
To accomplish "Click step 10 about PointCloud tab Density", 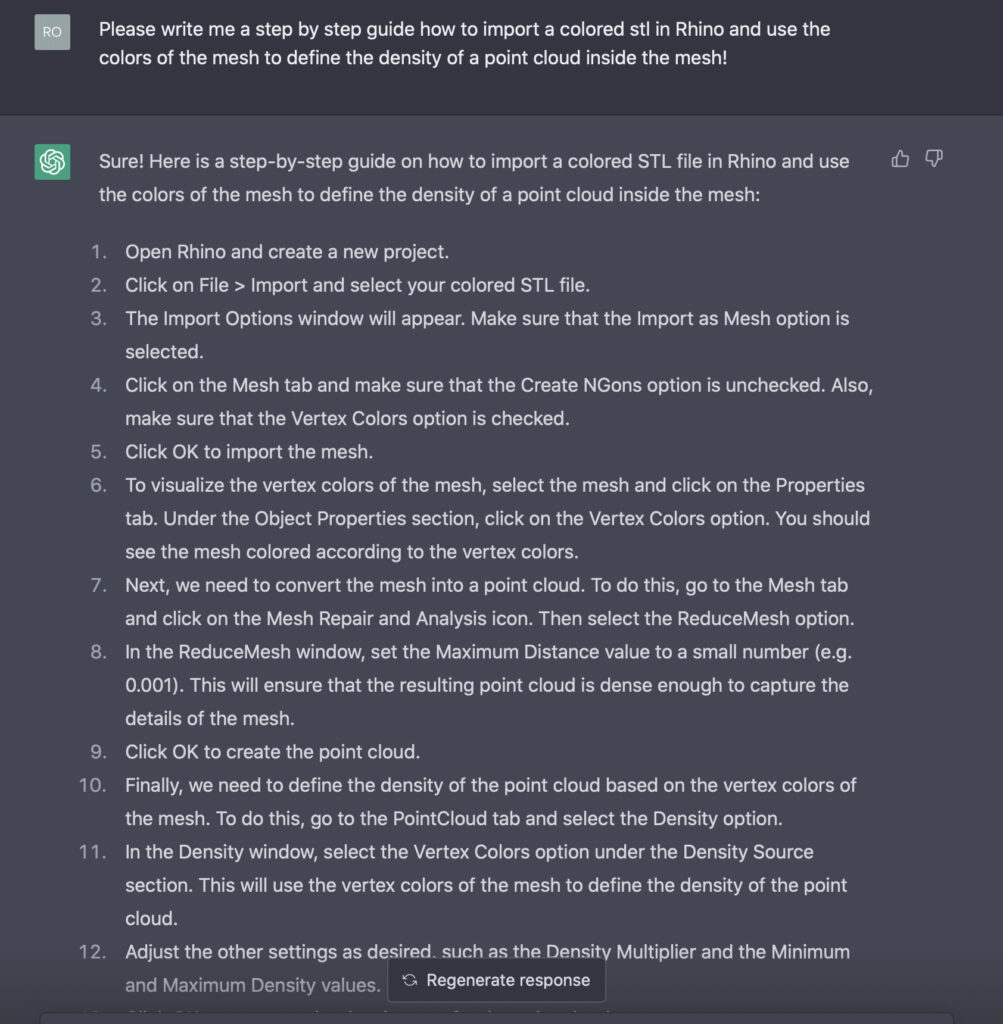I will pyautogui.click(x=490, y=802).
